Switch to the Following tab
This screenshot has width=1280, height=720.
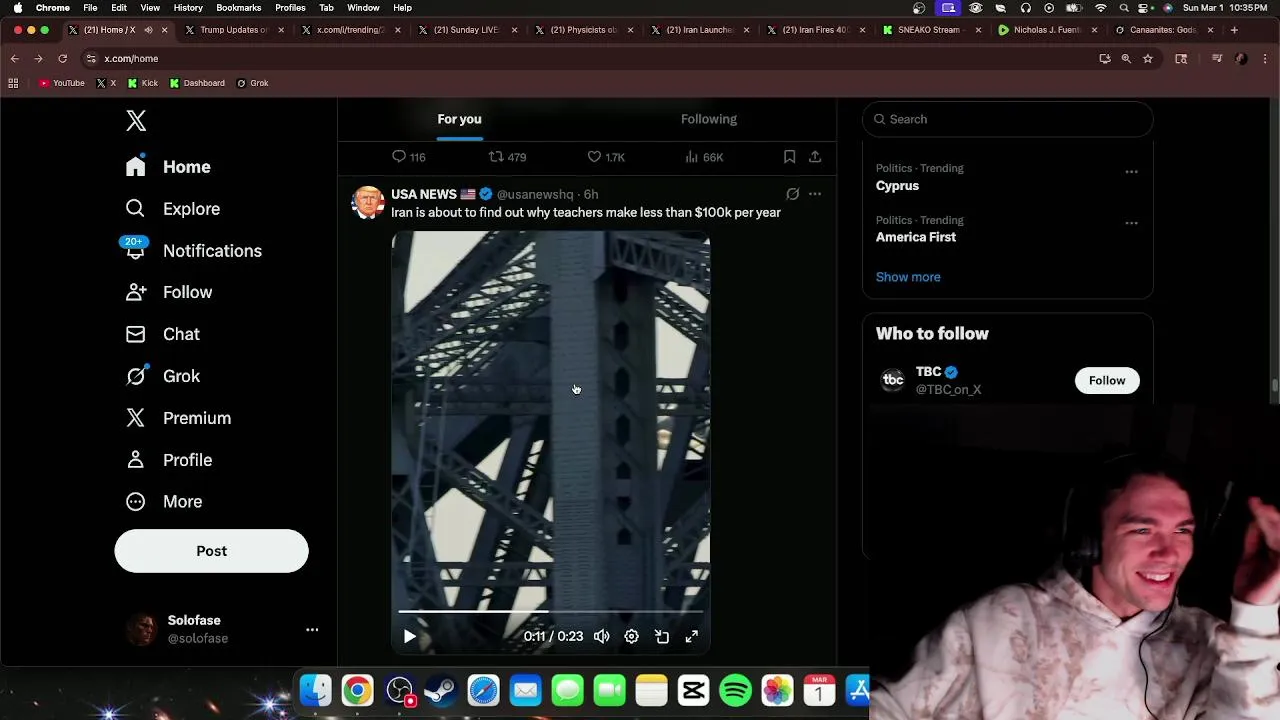[709, 119]
